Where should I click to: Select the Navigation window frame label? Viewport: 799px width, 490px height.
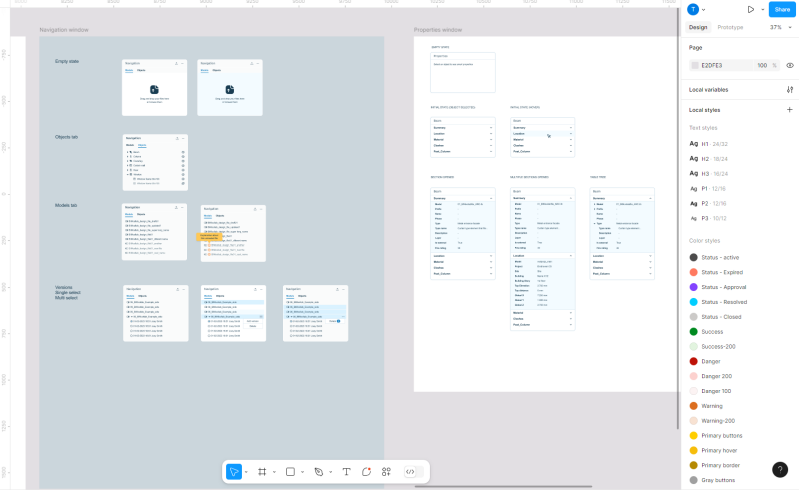tap(64, 30)
